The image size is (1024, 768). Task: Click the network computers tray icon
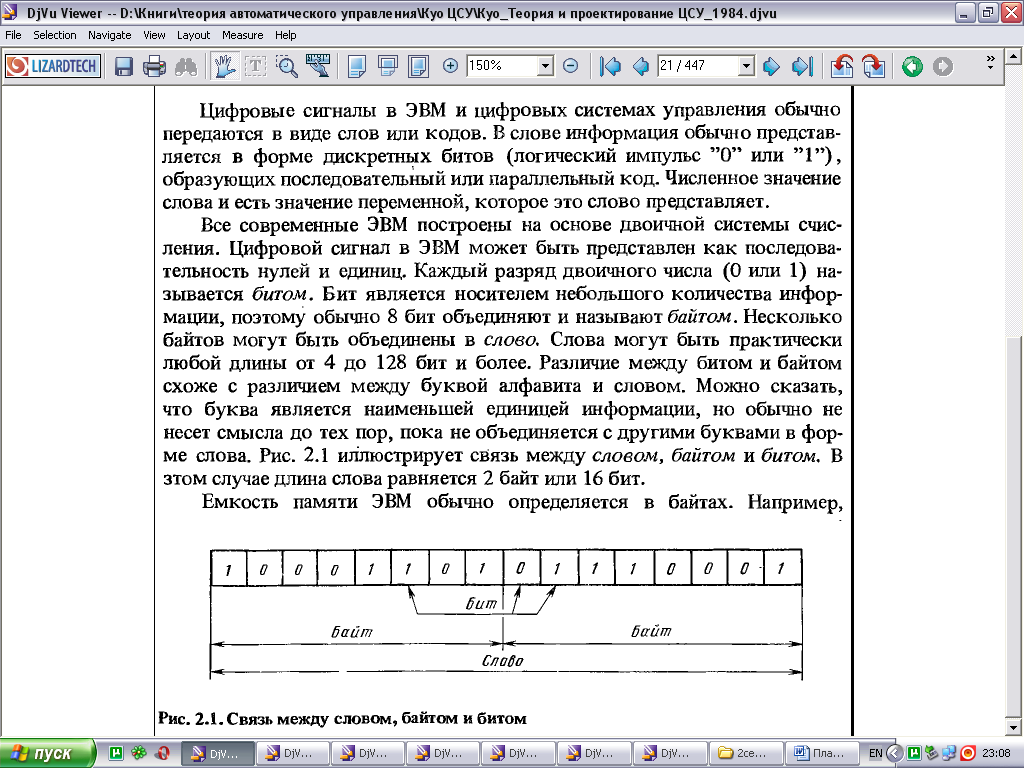pyautogui.click(x=950, y=753)
